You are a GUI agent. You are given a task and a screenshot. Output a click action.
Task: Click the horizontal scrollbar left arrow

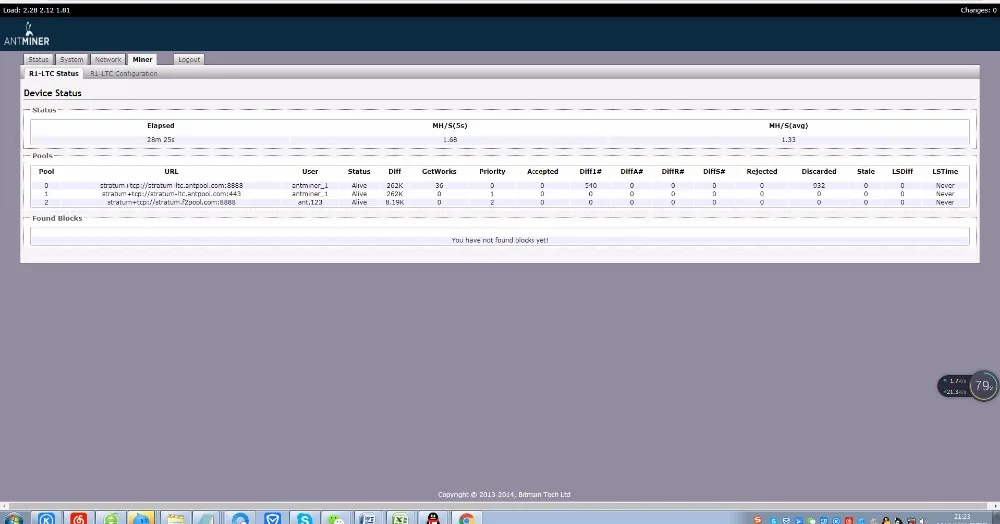click(4, 506)
